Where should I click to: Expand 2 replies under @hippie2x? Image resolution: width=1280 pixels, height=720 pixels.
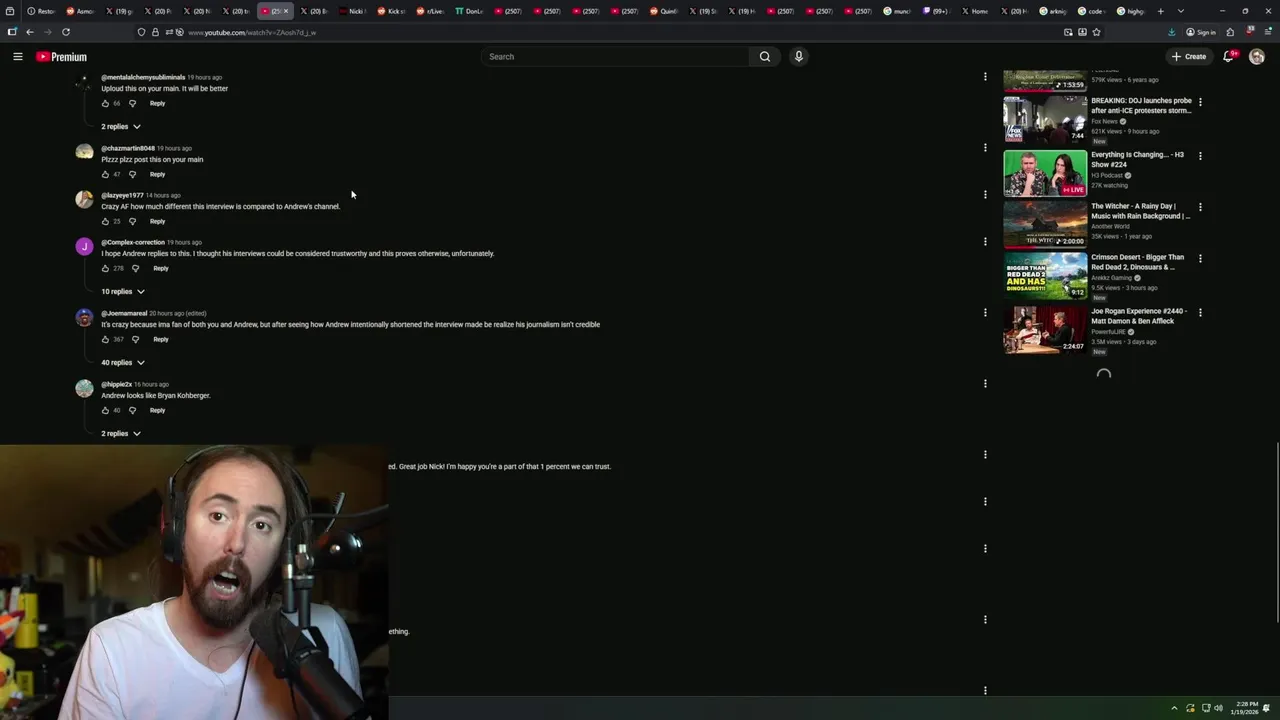tap(121, 434)
